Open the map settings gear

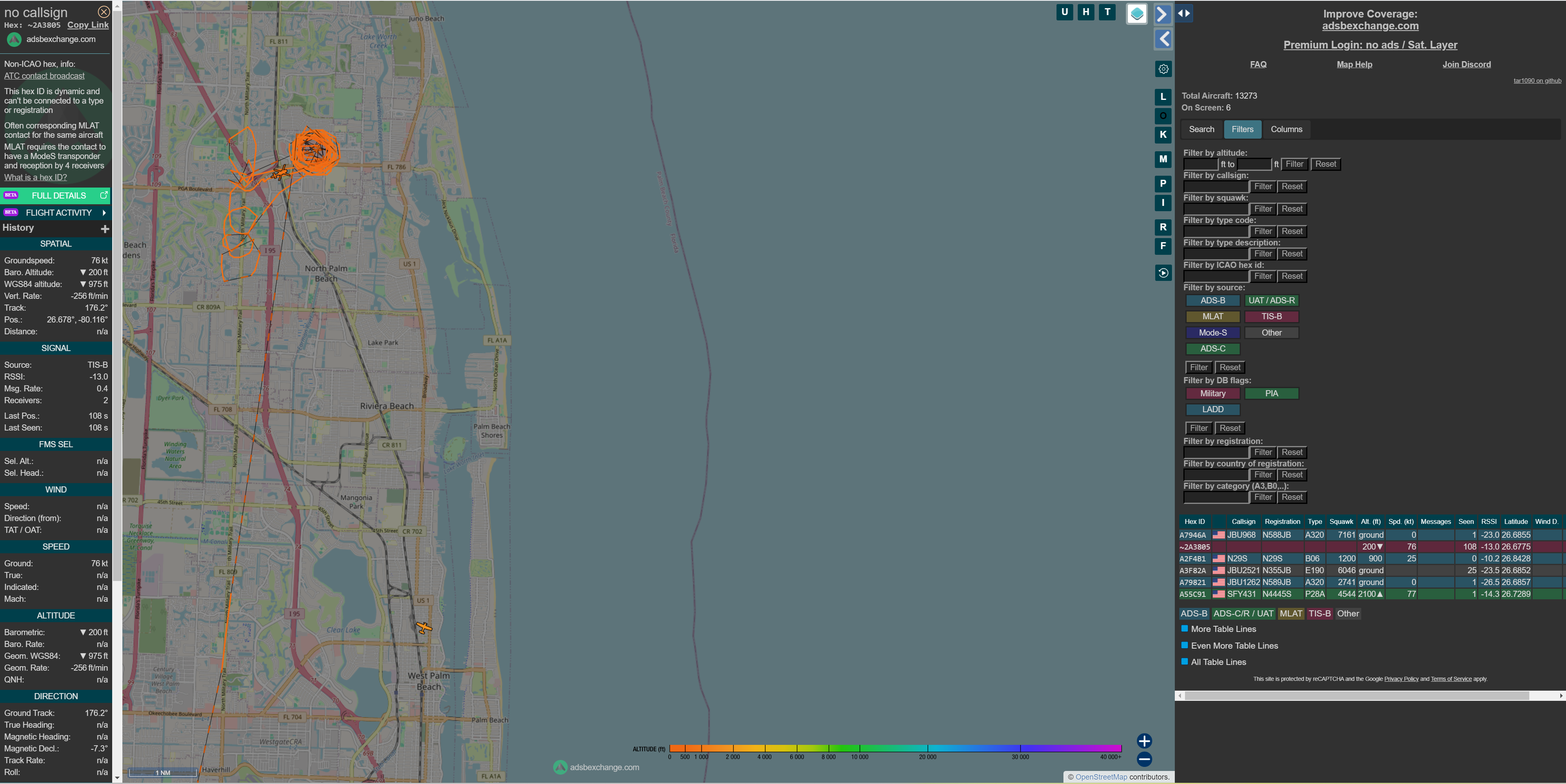coord(1163,68)
